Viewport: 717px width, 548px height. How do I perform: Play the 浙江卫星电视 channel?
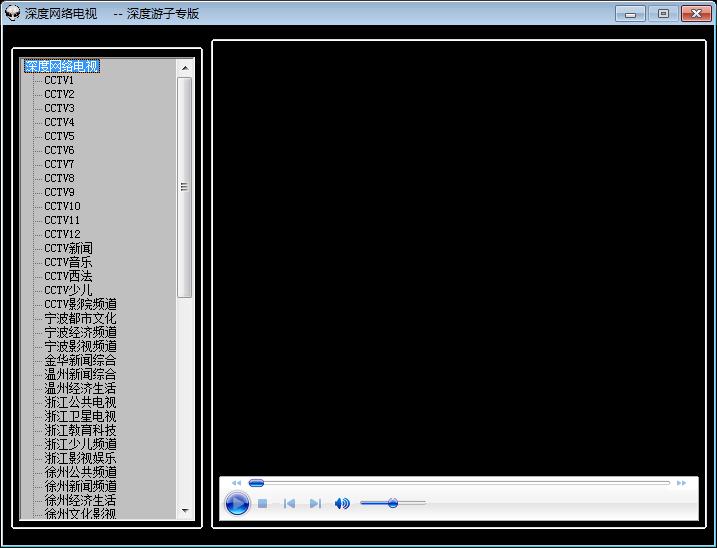tap(80, 416)
